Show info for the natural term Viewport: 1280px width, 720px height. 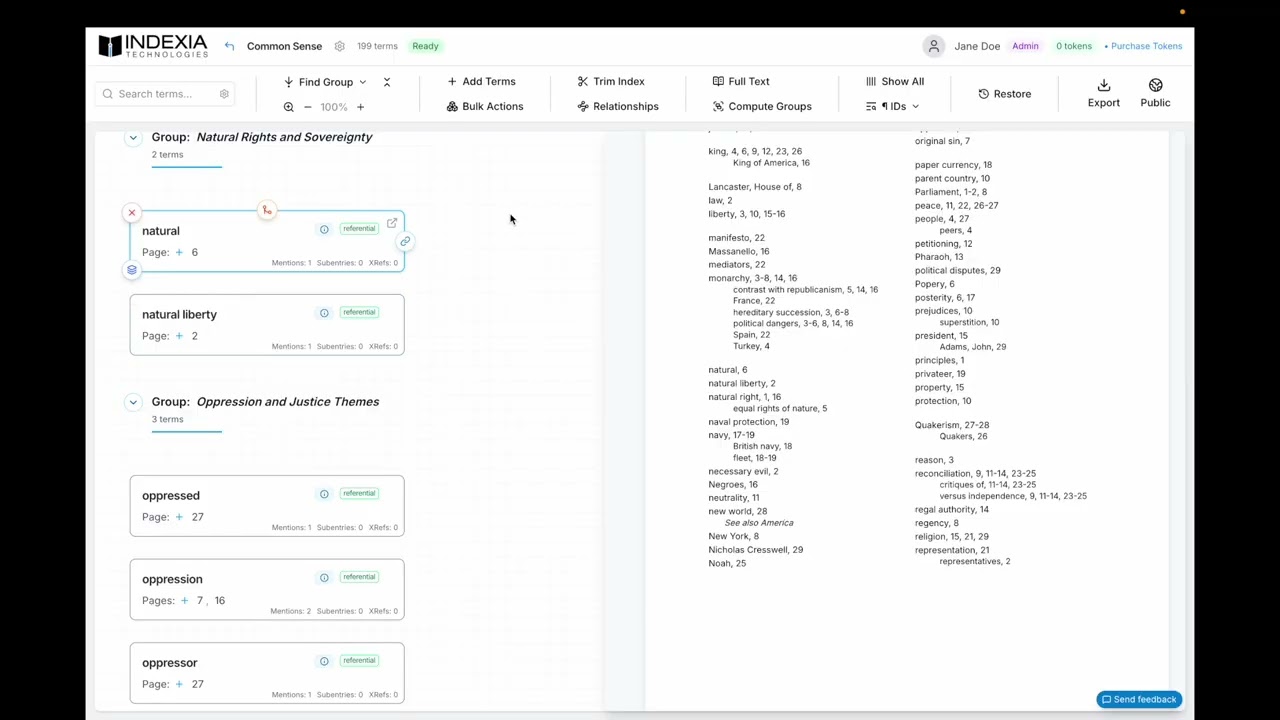(x=324, y=230)
